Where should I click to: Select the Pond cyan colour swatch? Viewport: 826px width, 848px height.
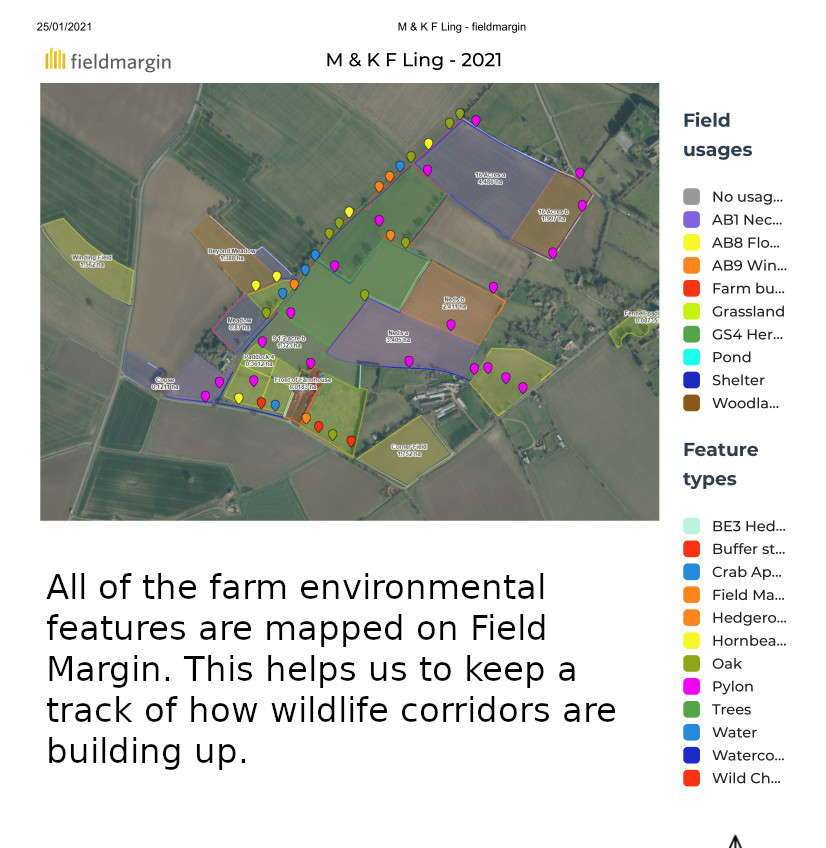691,358
